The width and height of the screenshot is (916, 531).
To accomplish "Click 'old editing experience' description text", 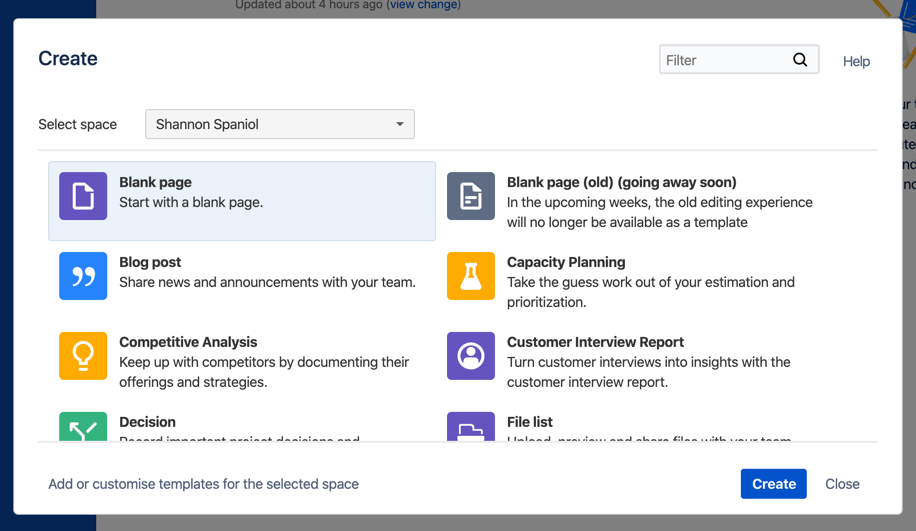I will (660, 212).
